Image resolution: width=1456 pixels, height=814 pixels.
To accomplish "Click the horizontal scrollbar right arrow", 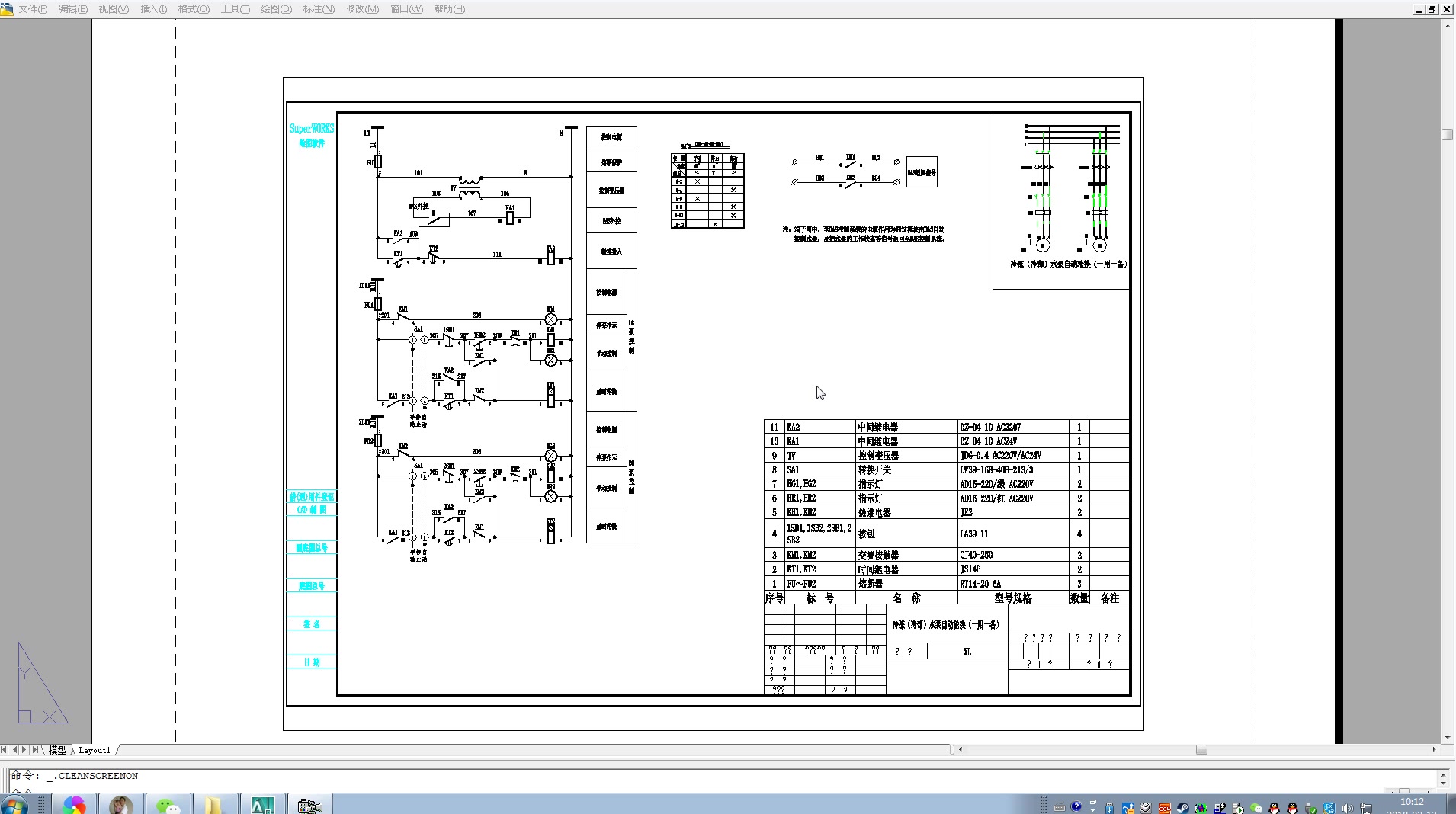I will (x=1434, y=750).
